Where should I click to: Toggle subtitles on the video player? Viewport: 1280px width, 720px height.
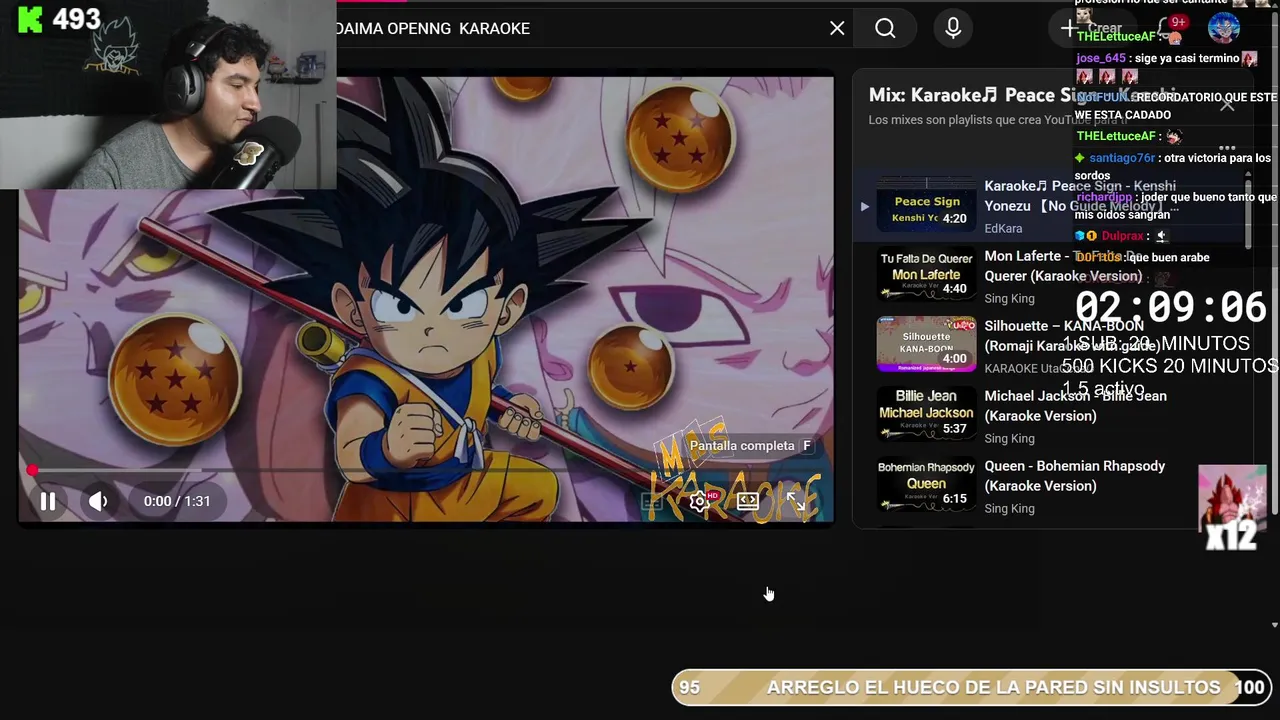tap(652, 501)
